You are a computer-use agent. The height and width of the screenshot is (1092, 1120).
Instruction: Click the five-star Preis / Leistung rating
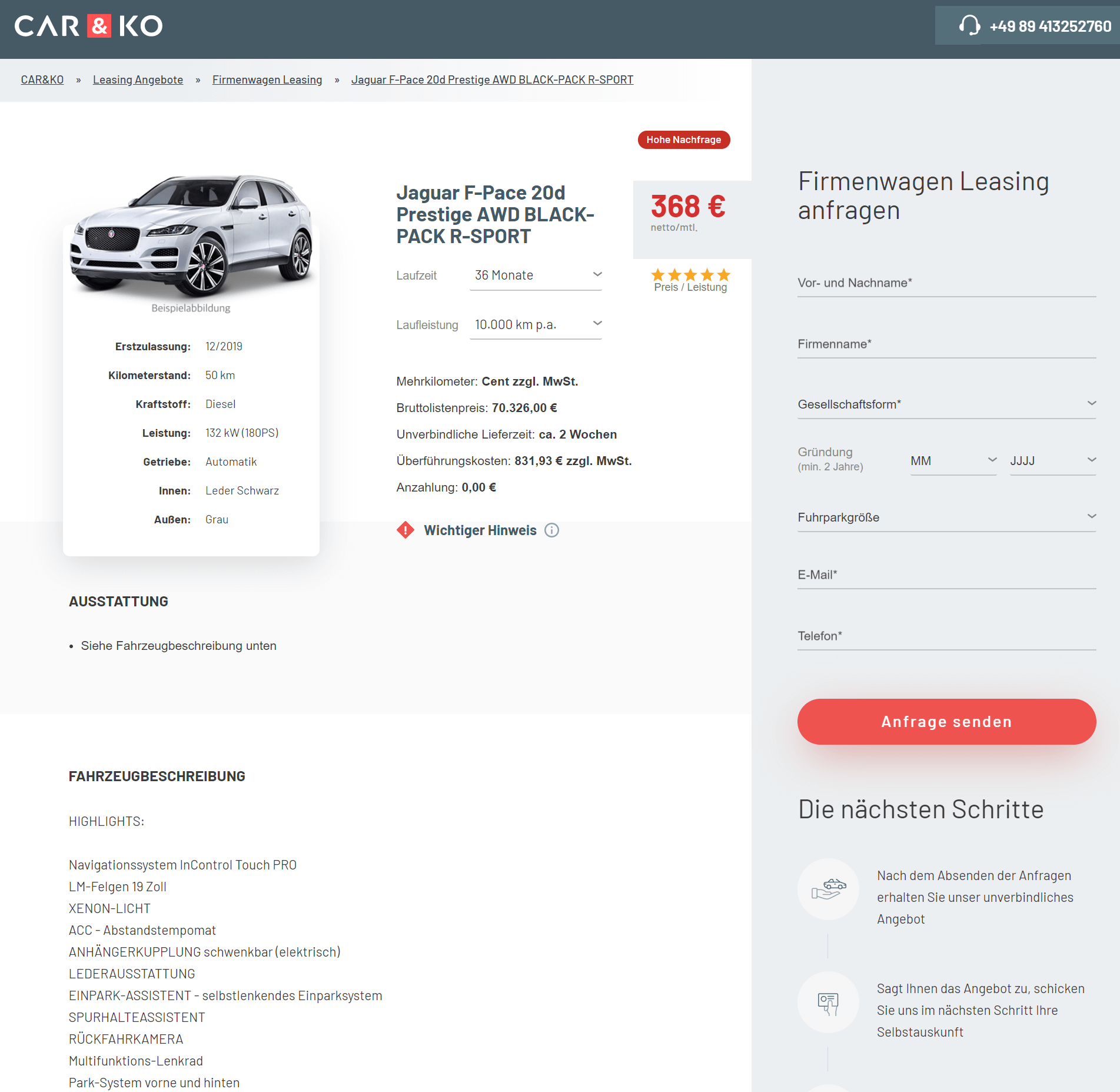click(x=691, y=275)
